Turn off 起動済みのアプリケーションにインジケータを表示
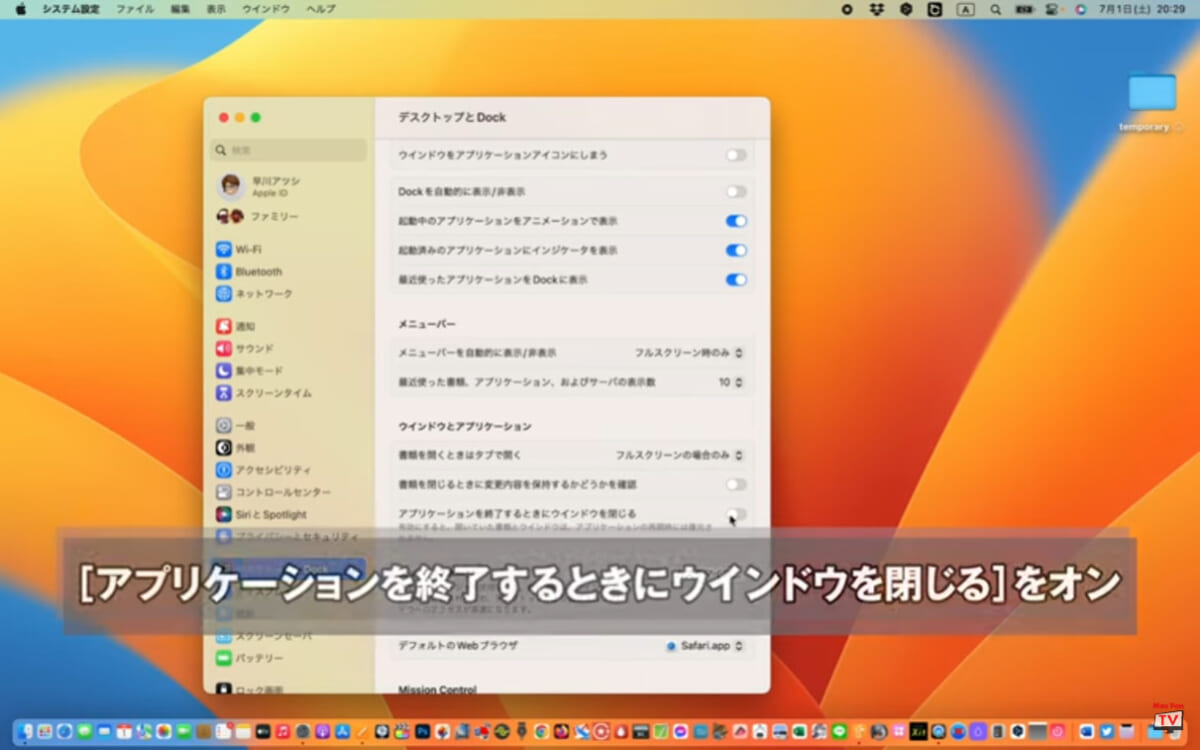Screen dimensions: 1200x750 (736, 250)
